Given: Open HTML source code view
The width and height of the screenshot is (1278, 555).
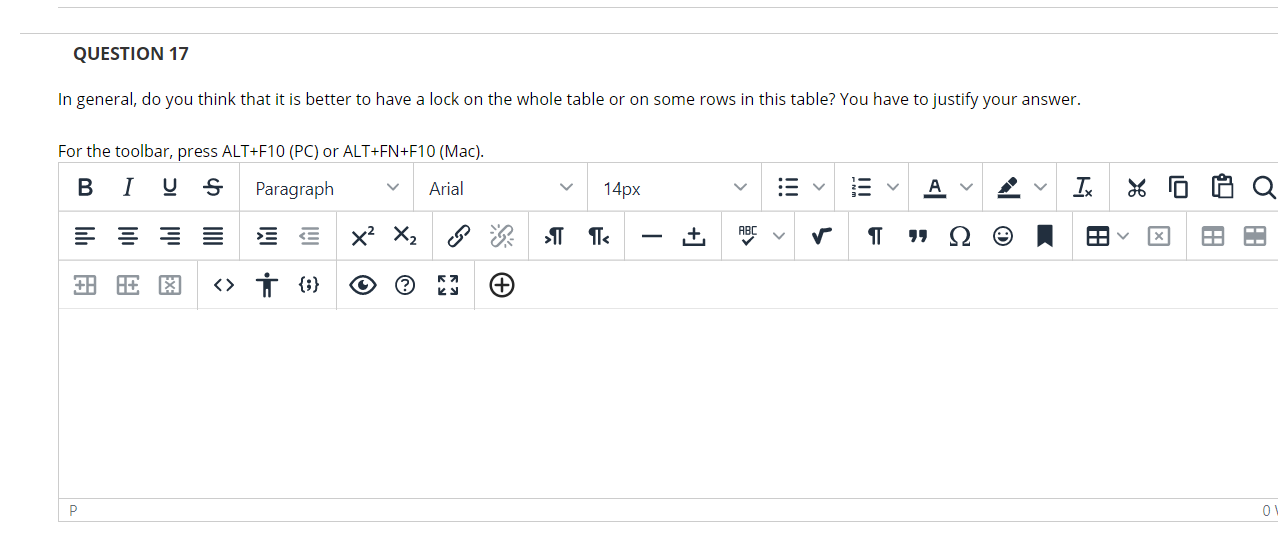Looking at the screenshot, I should [x=224, y=285].
